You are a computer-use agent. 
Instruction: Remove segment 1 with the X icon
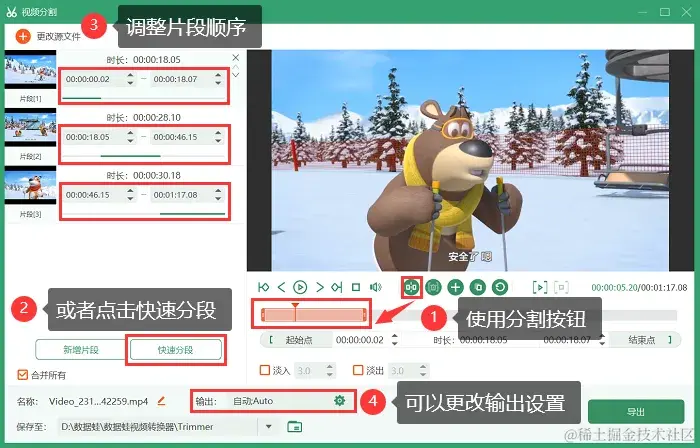click(x=236, y=58)
